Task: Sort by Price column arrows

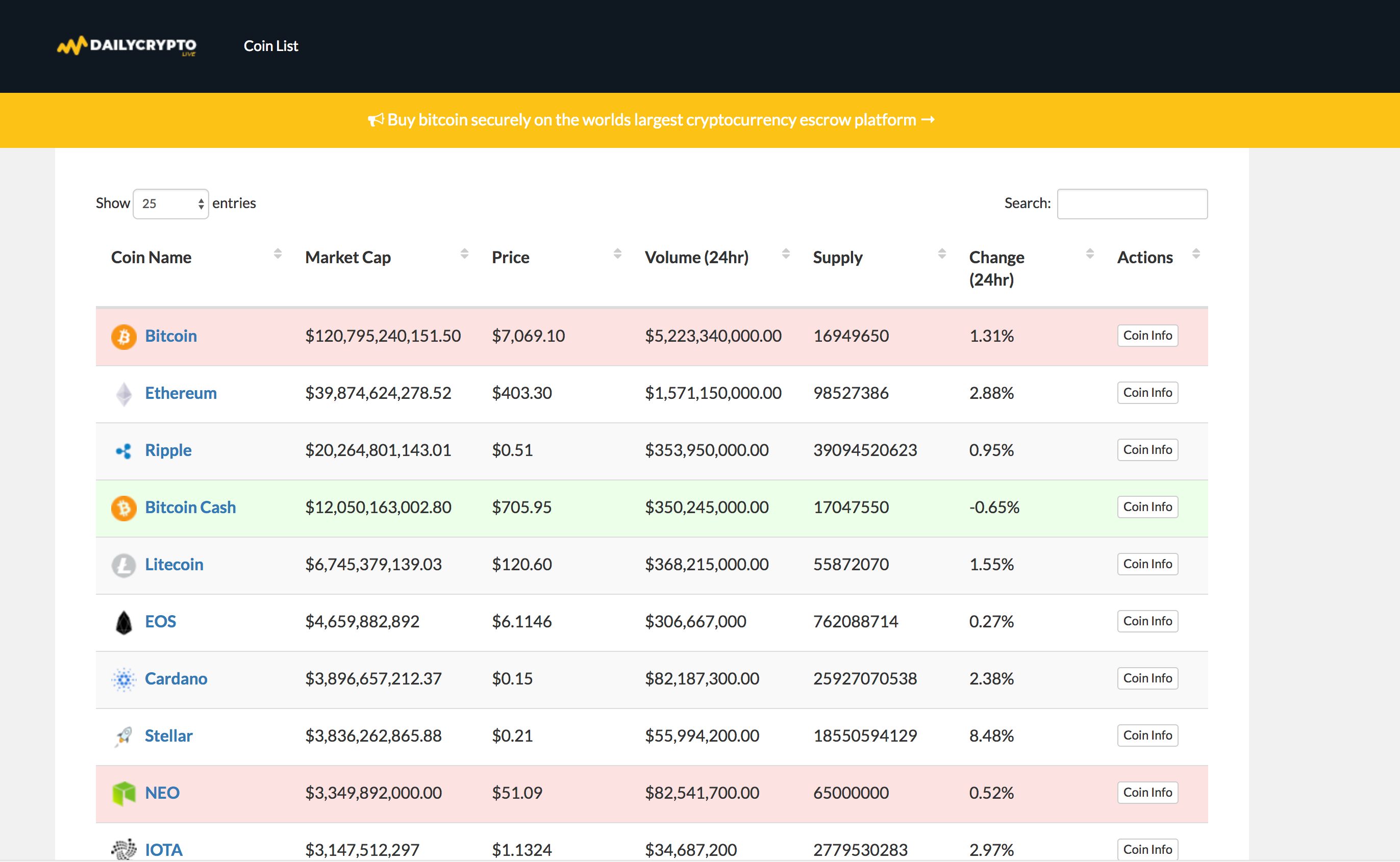Action: tap(617, 253)
